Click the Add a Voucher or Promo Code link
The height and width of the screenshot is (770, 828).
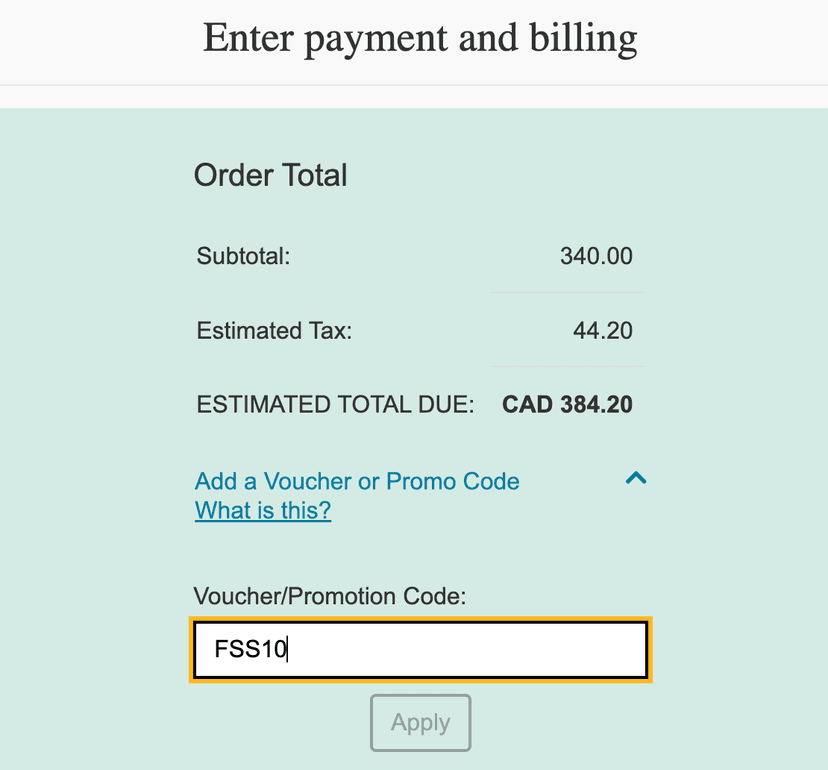click(357, 481)
